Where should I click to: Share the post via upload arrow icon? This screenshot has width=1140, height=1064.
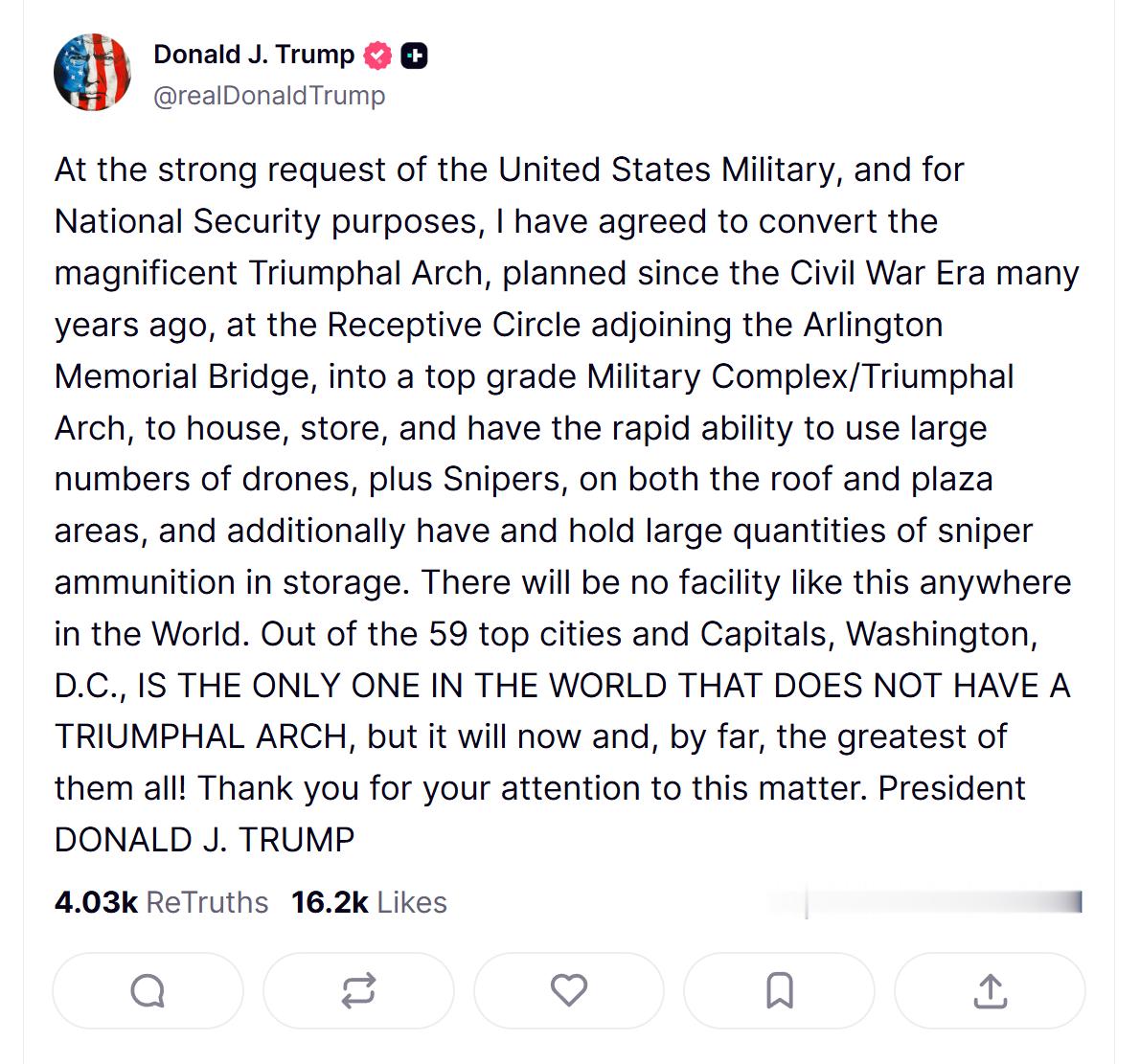coord(990,990)
